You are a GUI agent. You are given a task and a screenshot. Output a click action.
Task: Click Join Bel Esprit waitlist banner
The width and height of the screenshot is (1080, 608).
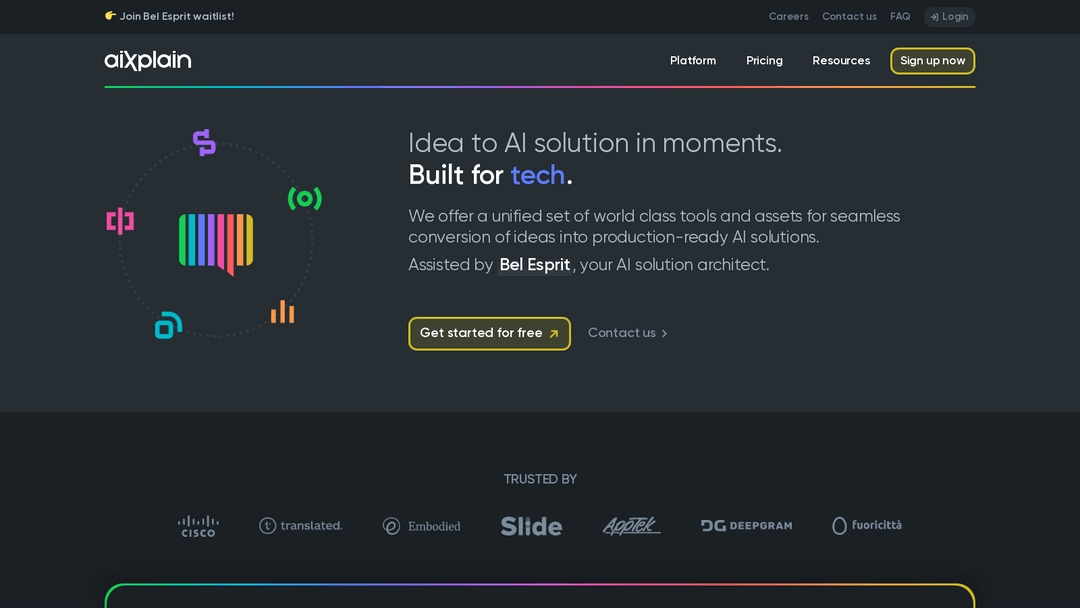pos(169,17)
